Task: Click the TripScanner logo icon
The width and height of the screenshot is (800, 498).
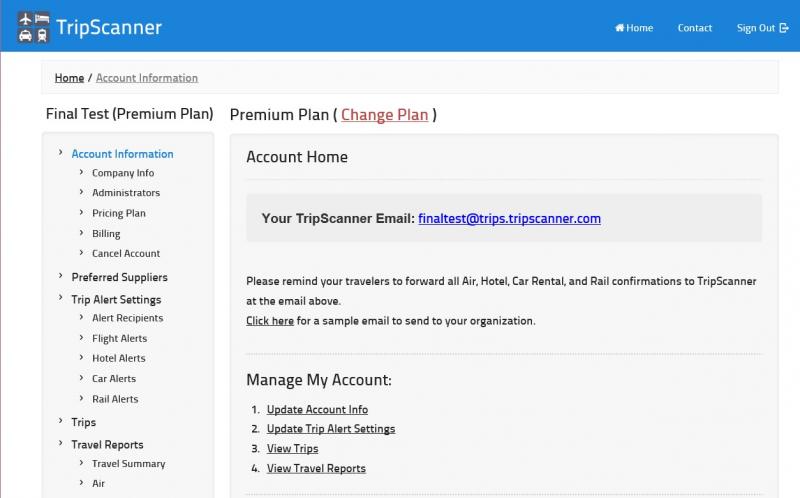Action: 34,27
